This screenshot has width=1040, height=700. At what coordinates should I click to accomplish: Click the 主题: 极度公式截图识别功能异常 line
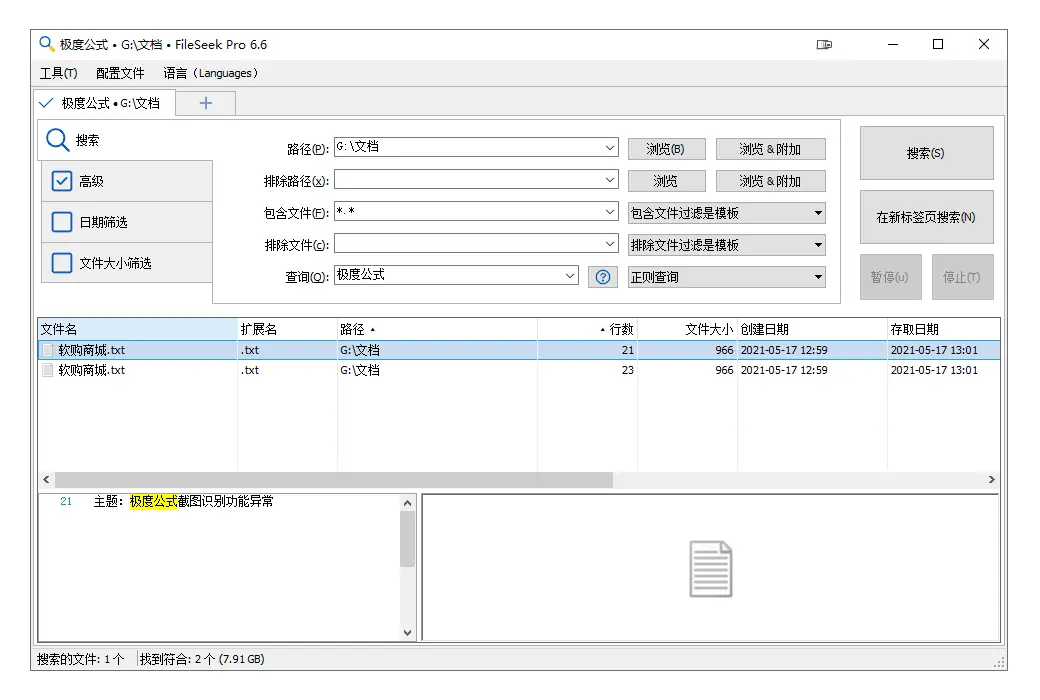click(183, 502)
